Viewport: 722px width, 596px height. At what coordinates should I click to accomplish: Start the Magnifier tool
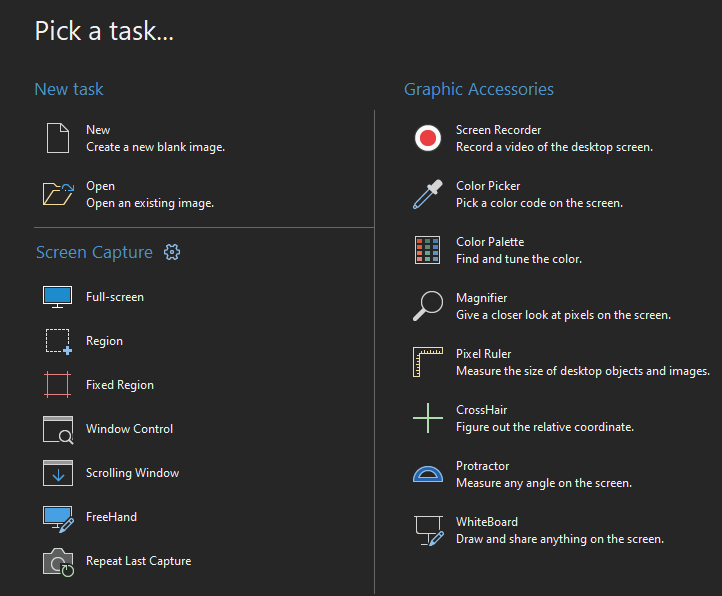coord(428,306)
